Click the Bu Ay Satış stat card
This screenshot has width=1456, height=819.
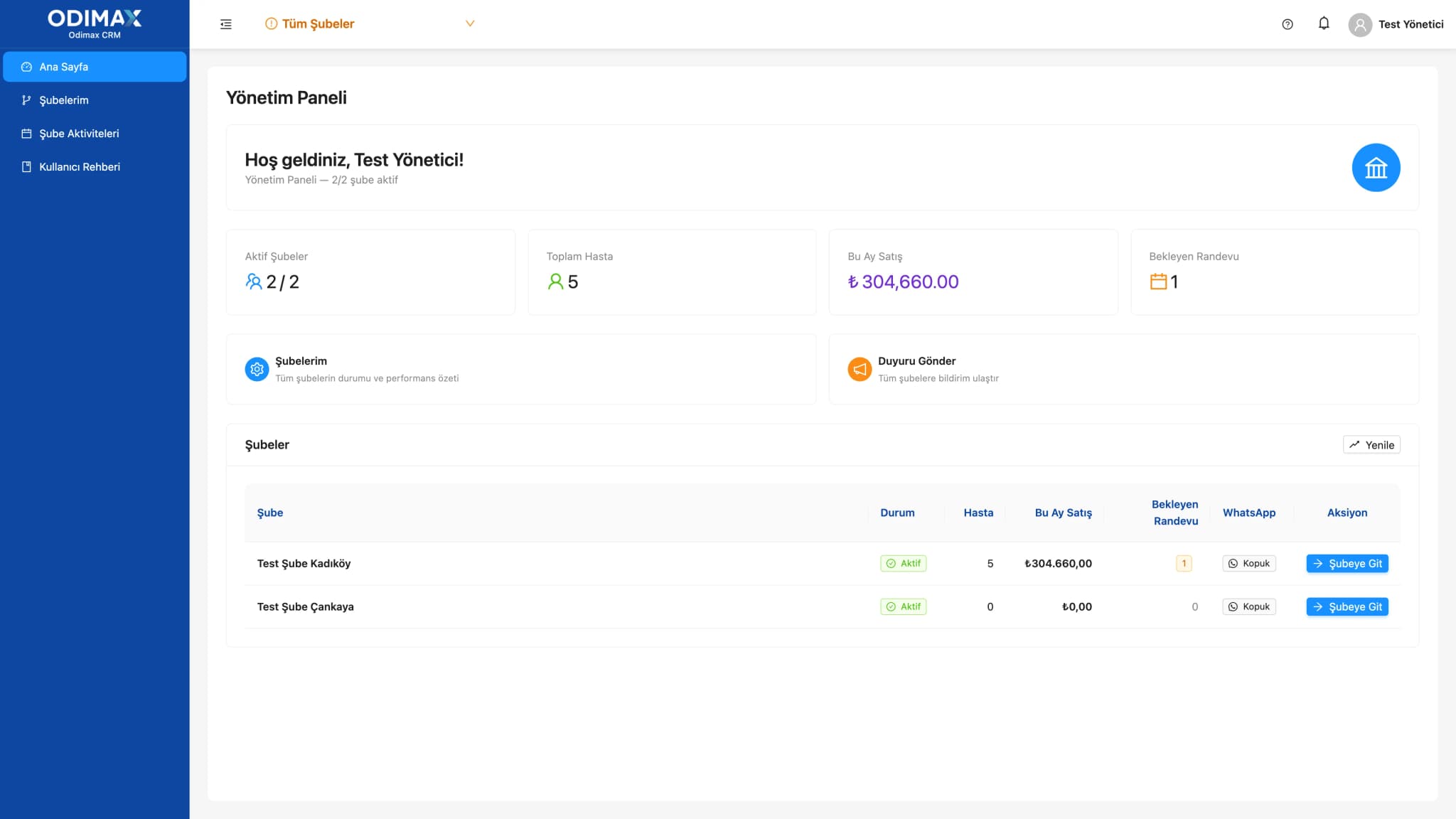pos(973,272)
